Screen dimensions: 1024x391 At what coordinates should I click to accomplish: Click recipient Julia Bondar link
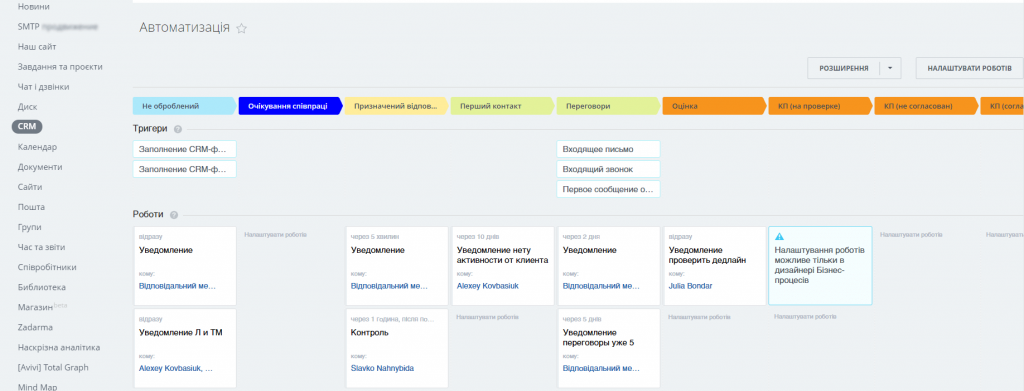point(690,286)
